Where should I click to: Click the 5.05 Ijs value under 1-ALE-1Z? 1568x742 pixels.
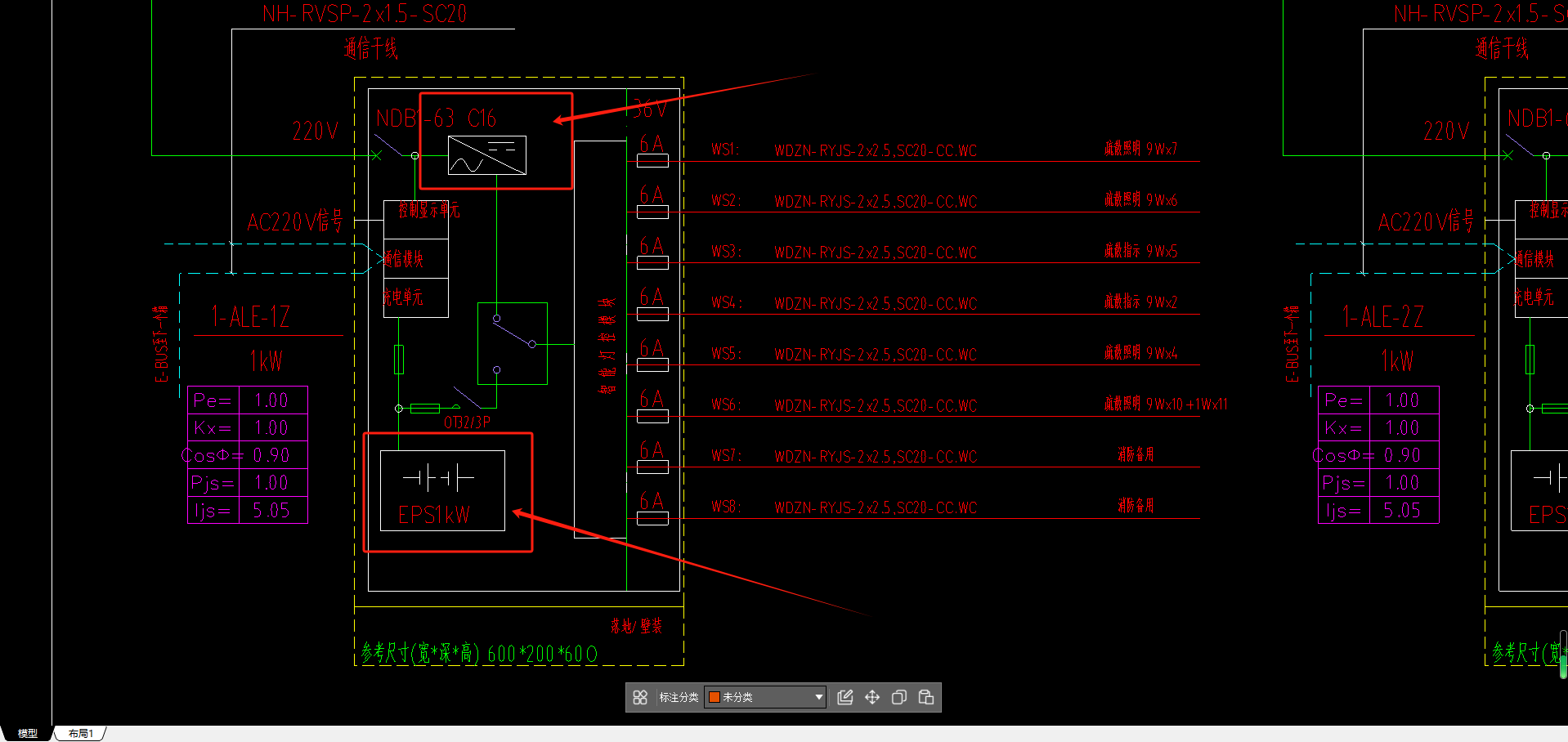click(x=271, y=511)
